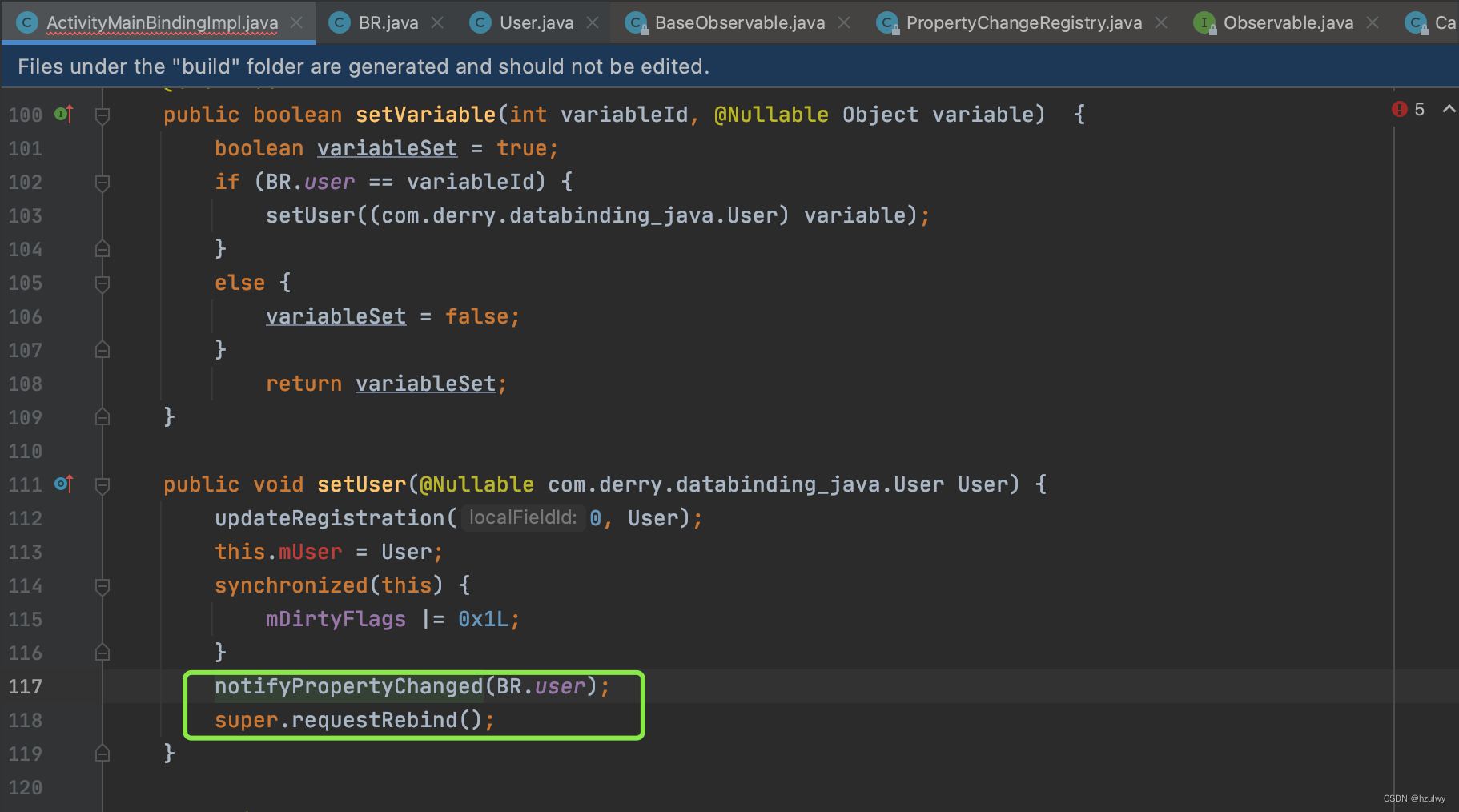Click line number 103 in the gutter

26,216
